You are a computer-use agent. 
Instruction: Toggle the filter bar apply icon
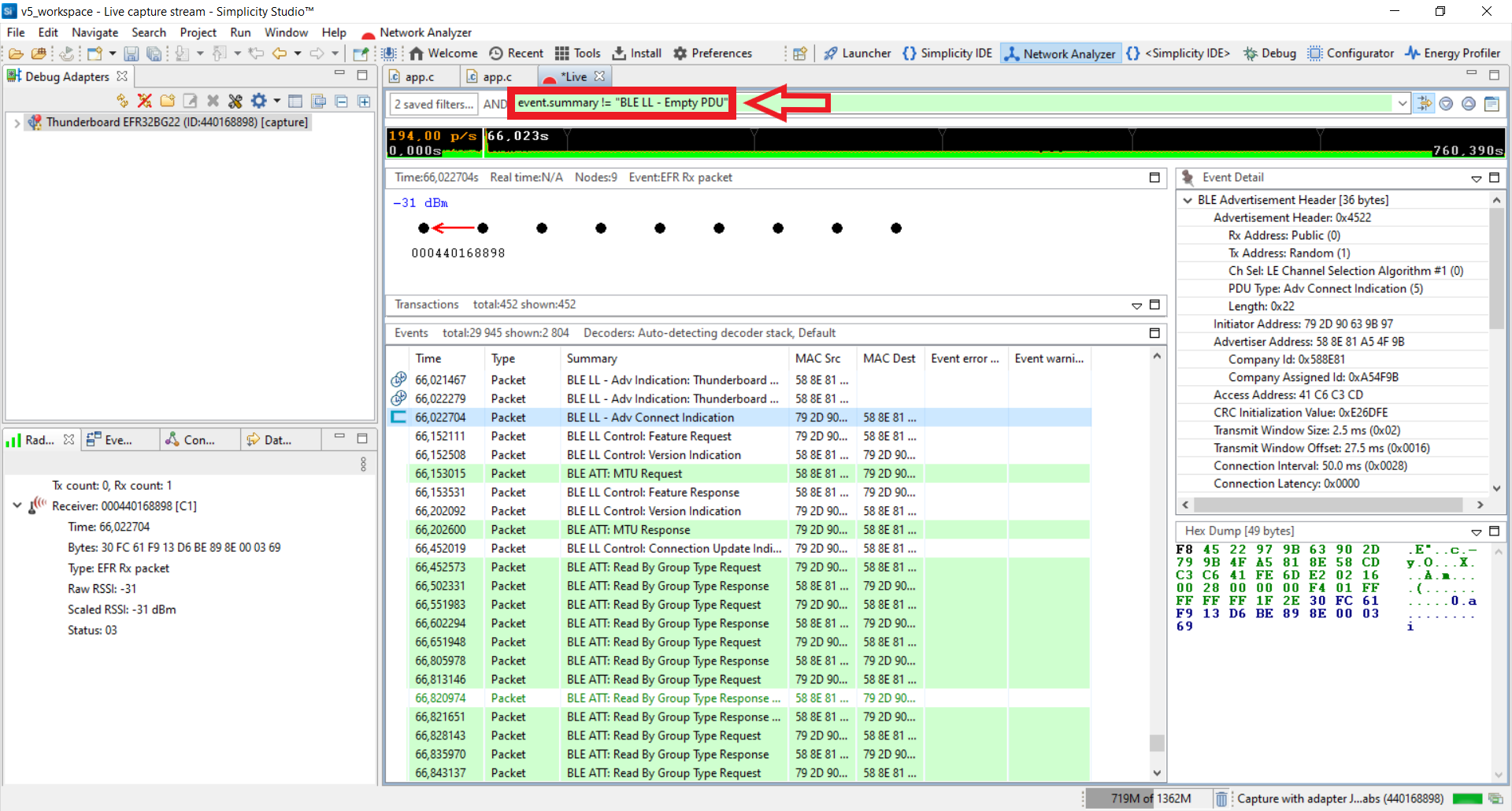coord(1424,103)
